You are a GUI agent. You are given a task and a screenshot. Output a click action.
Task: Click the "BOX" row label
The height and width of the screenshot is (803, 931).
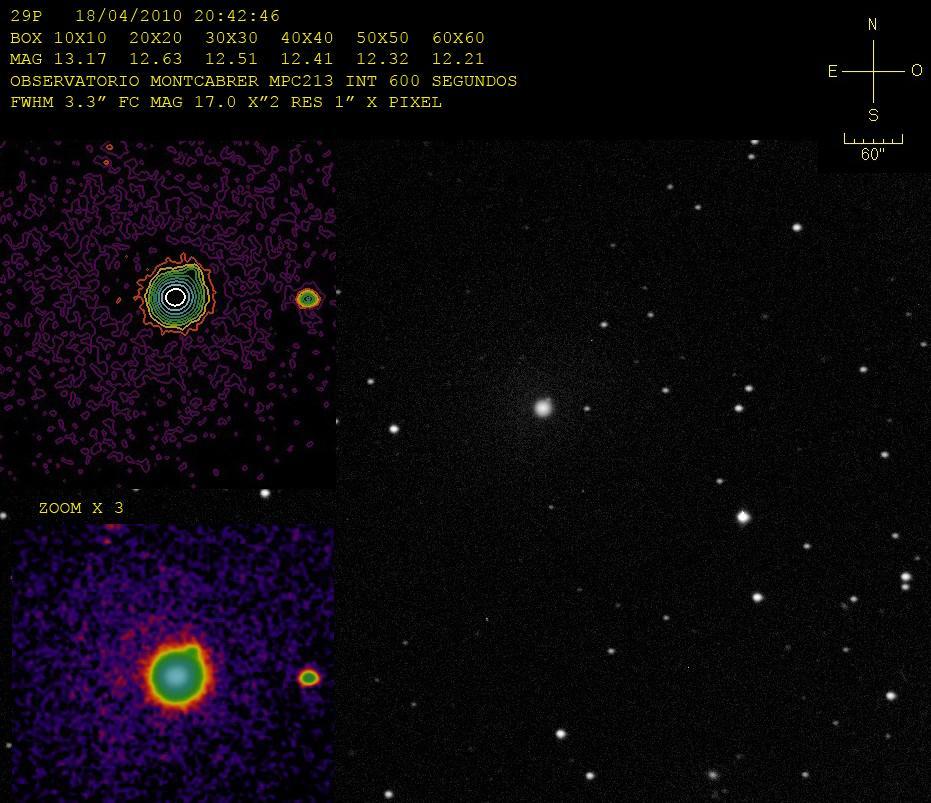pos(26,38)
